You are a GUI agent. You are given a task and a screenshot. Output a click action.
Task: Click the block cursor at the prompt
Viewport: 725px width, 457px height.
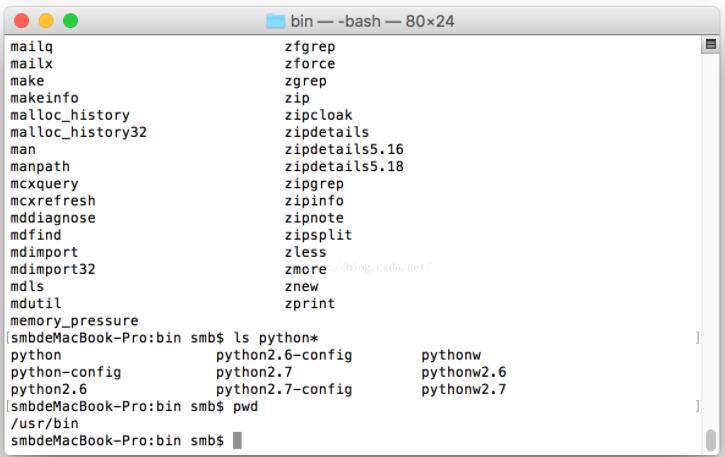coord(237,440)
